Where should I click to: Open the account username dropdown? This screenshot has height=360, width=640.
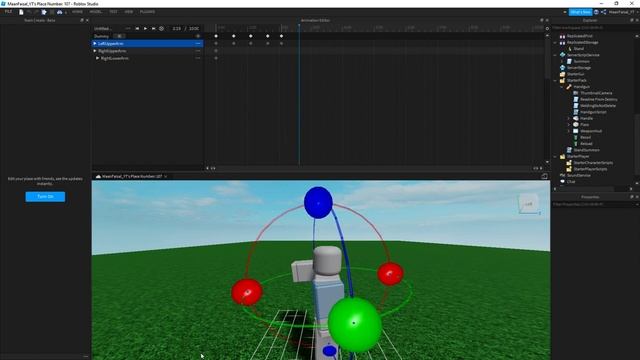(x=623, y=12)
